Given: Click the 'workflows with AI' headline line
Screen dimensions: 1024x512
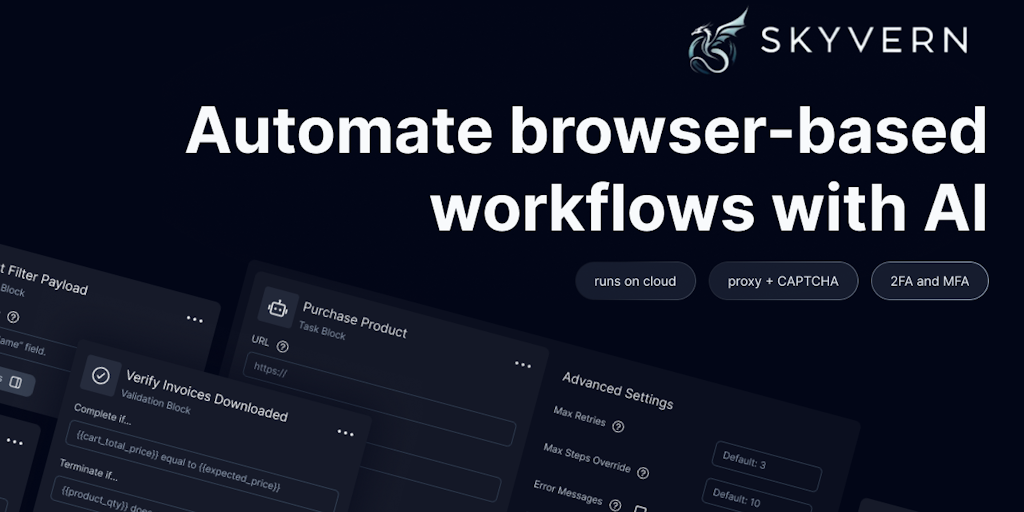Looking at the screenshot, I should [709, 208].
